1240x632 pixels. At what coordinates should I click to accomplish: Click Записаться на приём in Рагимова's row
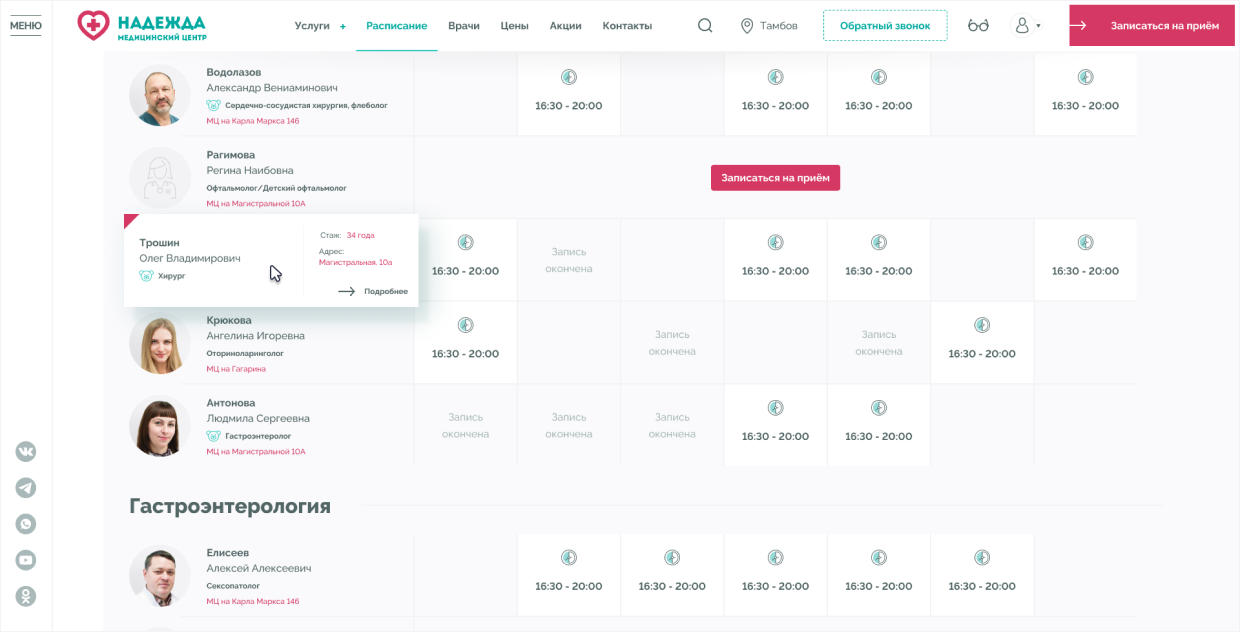pyautogui.click(x=775, y=178)
